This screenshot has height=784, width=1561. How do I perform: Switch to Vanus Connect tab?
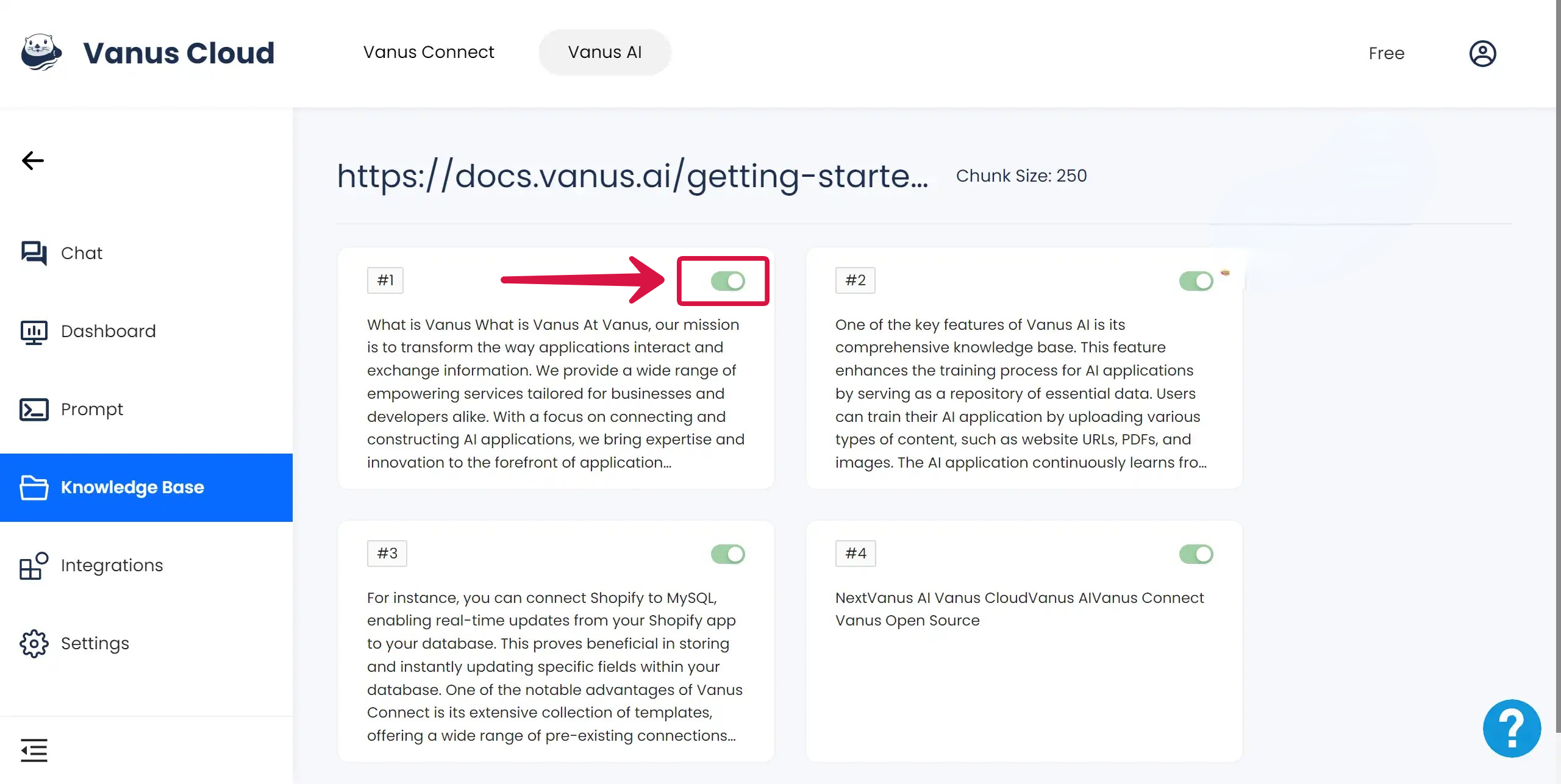point(429,52)
